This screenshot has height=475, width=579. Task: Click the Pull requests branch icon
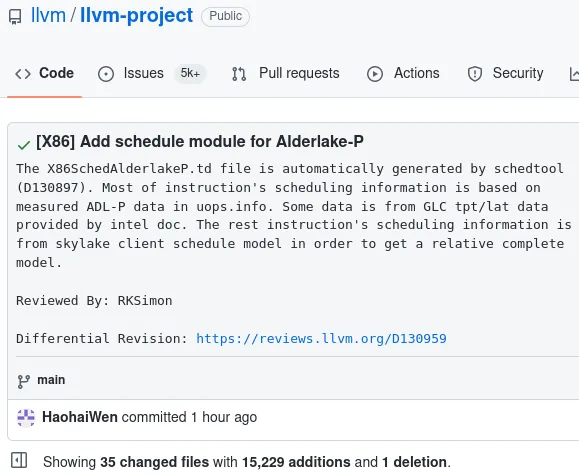[x=239, y=74]
